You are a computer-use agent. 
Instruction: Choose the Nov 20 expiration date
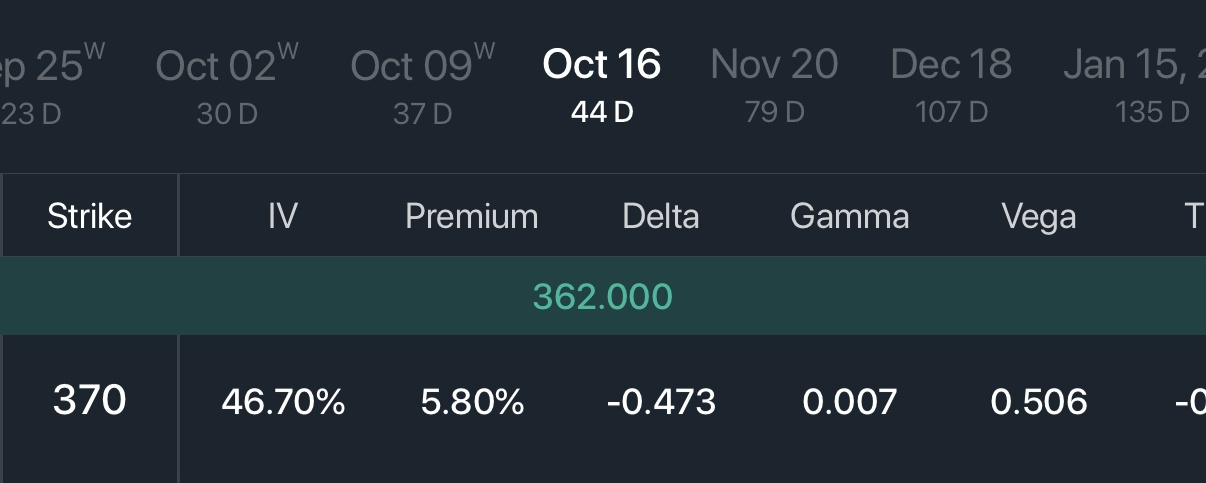(774, 84)
